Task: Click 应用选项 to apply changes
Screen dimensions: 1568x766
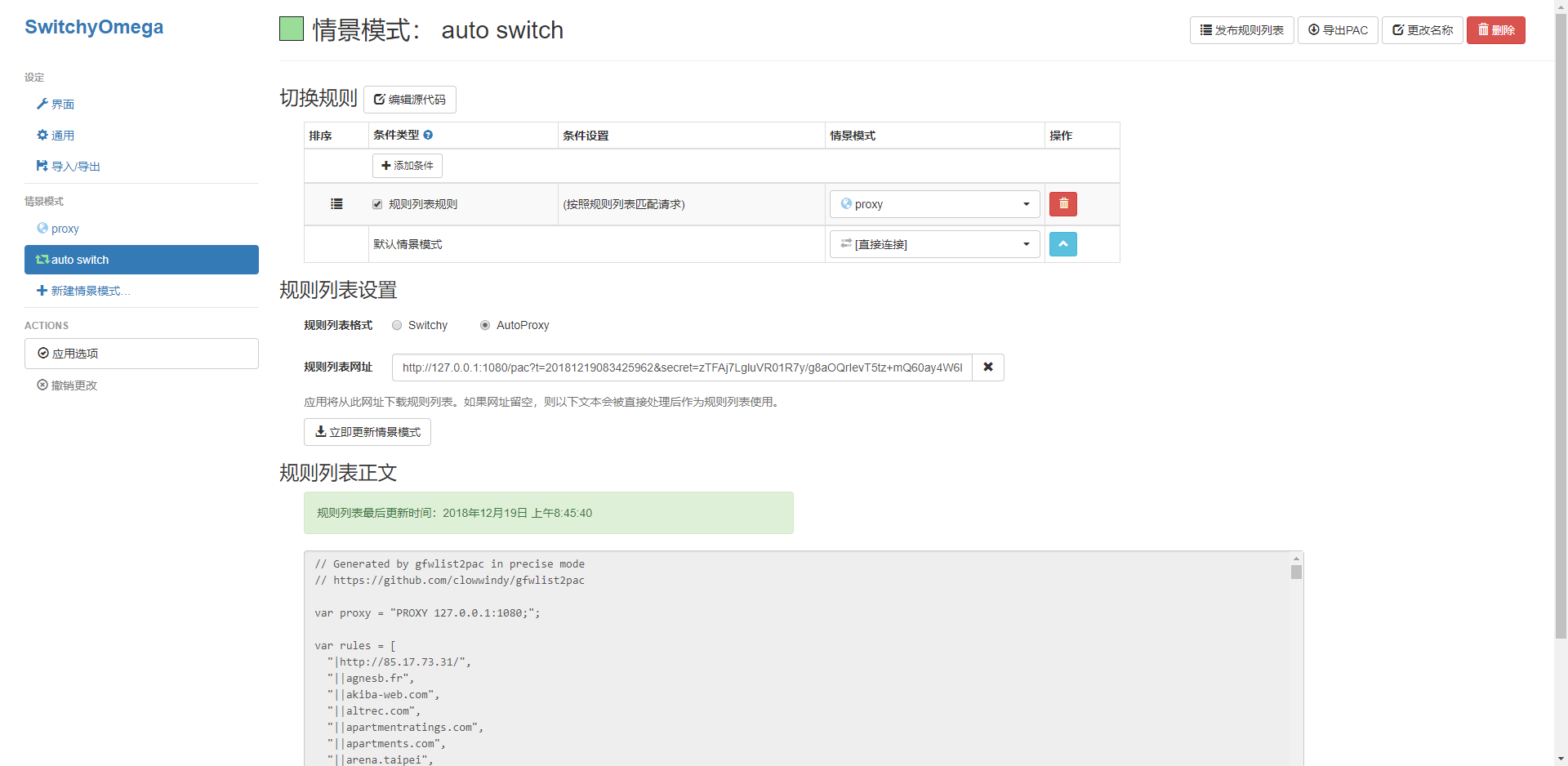Action: (x=141, y=354)
